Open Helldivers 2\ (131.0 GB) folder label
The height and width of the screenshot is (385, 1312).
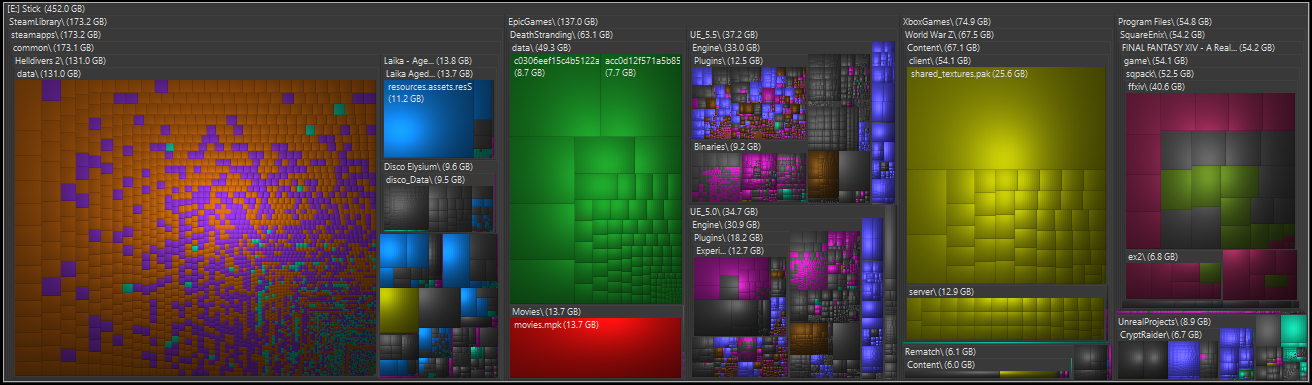[60, 60]
